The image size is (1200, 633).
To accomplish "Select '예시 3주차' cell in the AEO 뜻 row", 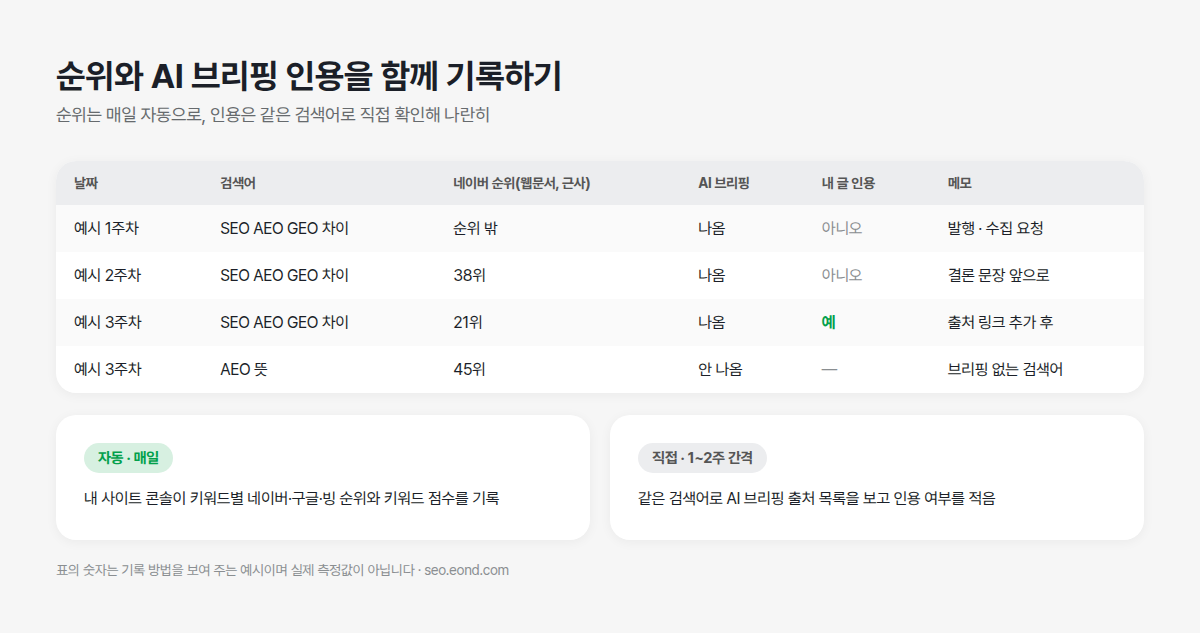I will (107, 369).
